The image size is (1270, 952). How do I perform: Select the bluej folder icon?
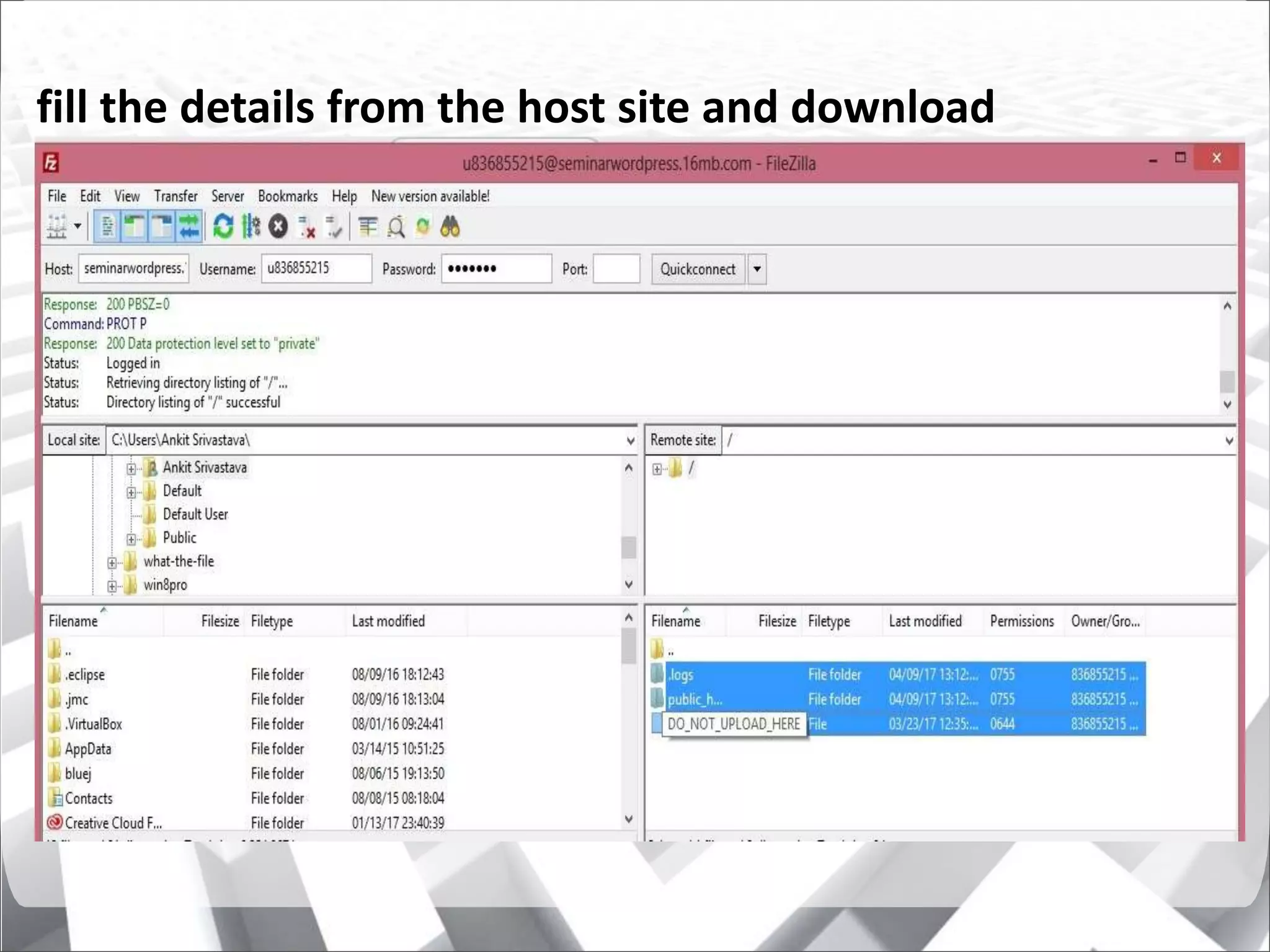coord(55,773)
